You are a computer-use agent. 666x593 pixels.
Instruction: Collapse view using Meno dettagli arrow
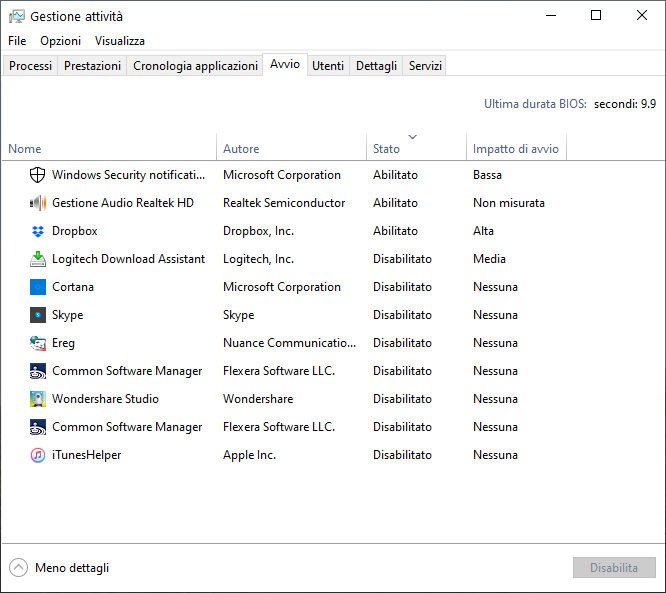18,568
